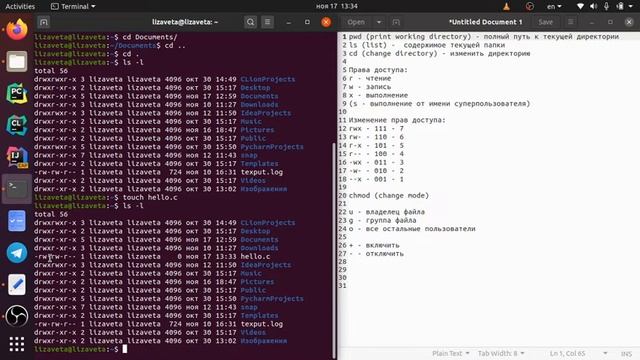Open the blue checklist app in the dock
This screenshot has width=640, height=360.
click(x=17, y=221)
